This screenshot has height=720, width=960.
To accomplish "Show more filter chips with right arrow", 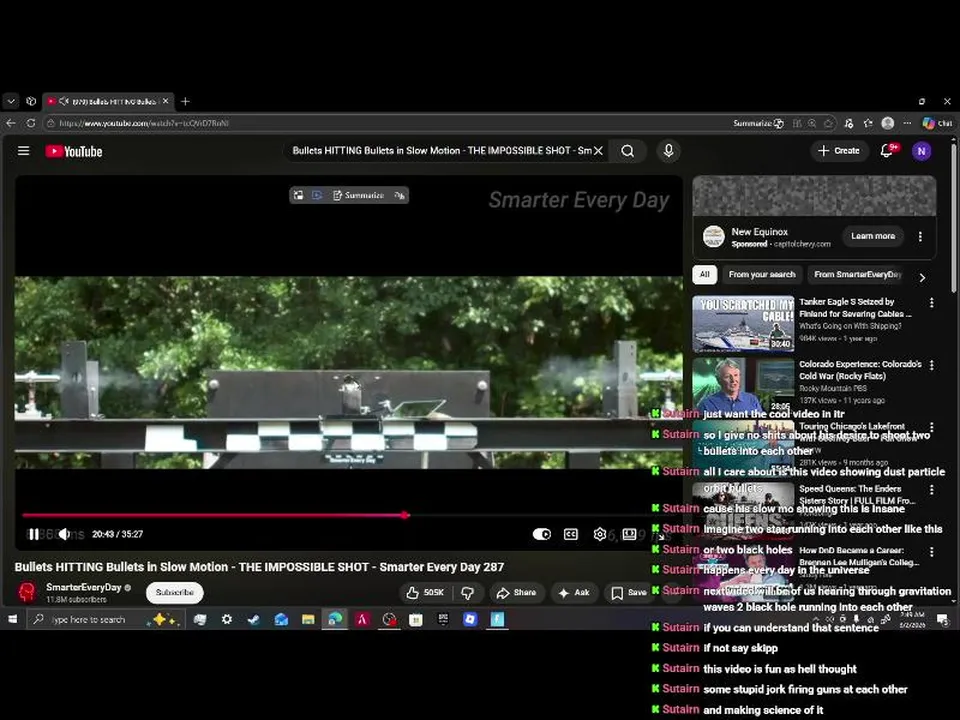I will tap(922, 277).
